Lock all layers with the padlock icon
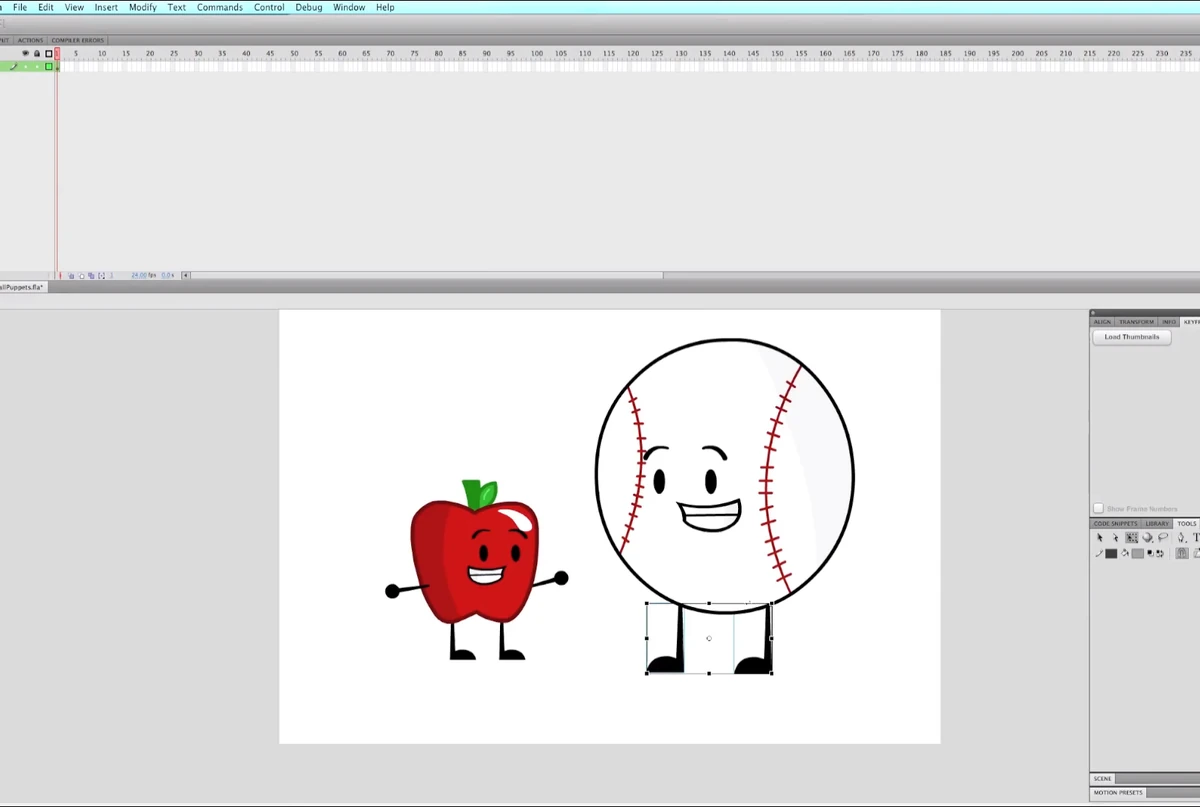This screenshot has width=1200, height=807. point(37,53)
